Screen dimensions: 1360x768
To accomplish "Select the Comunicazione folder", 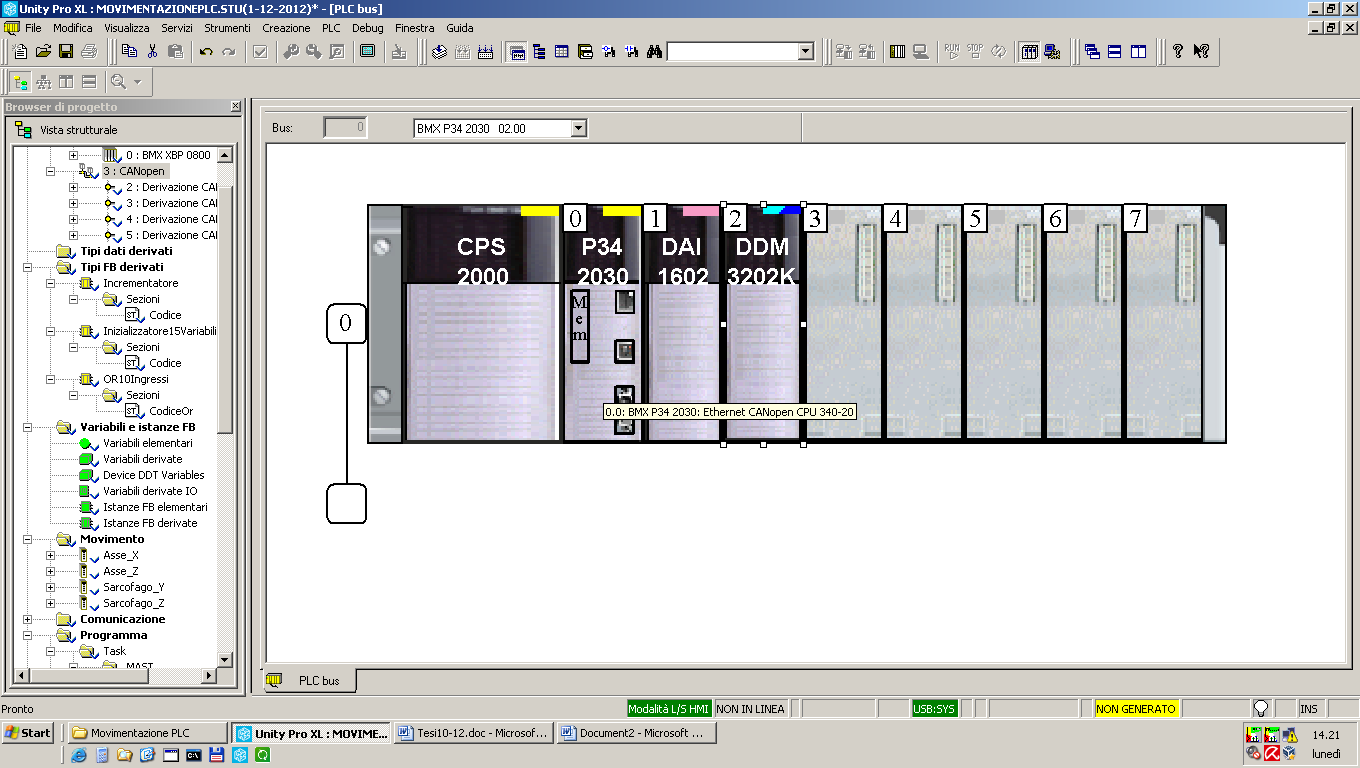I will 123,619.
